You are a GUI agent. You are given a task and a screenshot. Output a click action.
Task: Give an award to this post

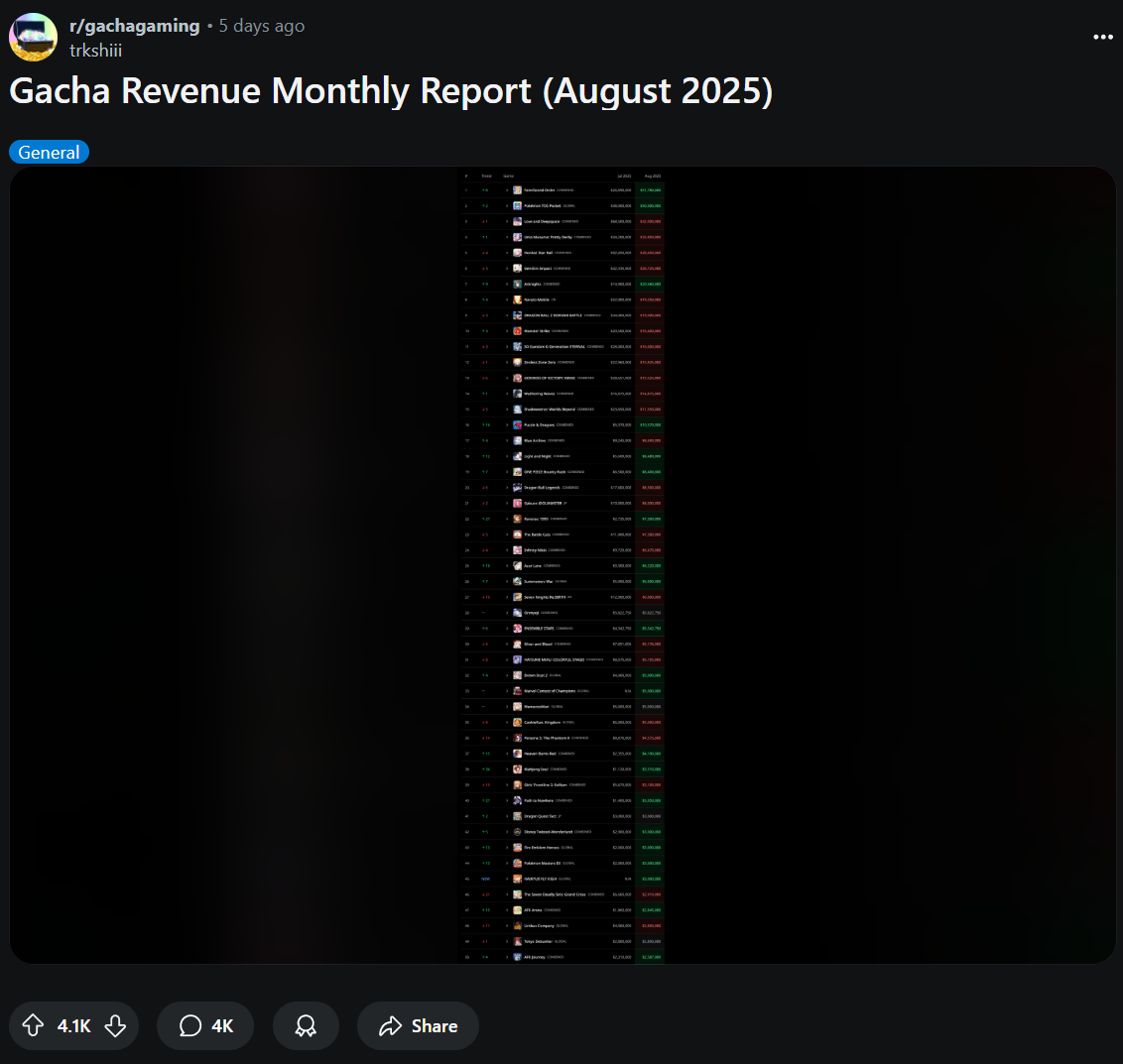click(306, 1026)
